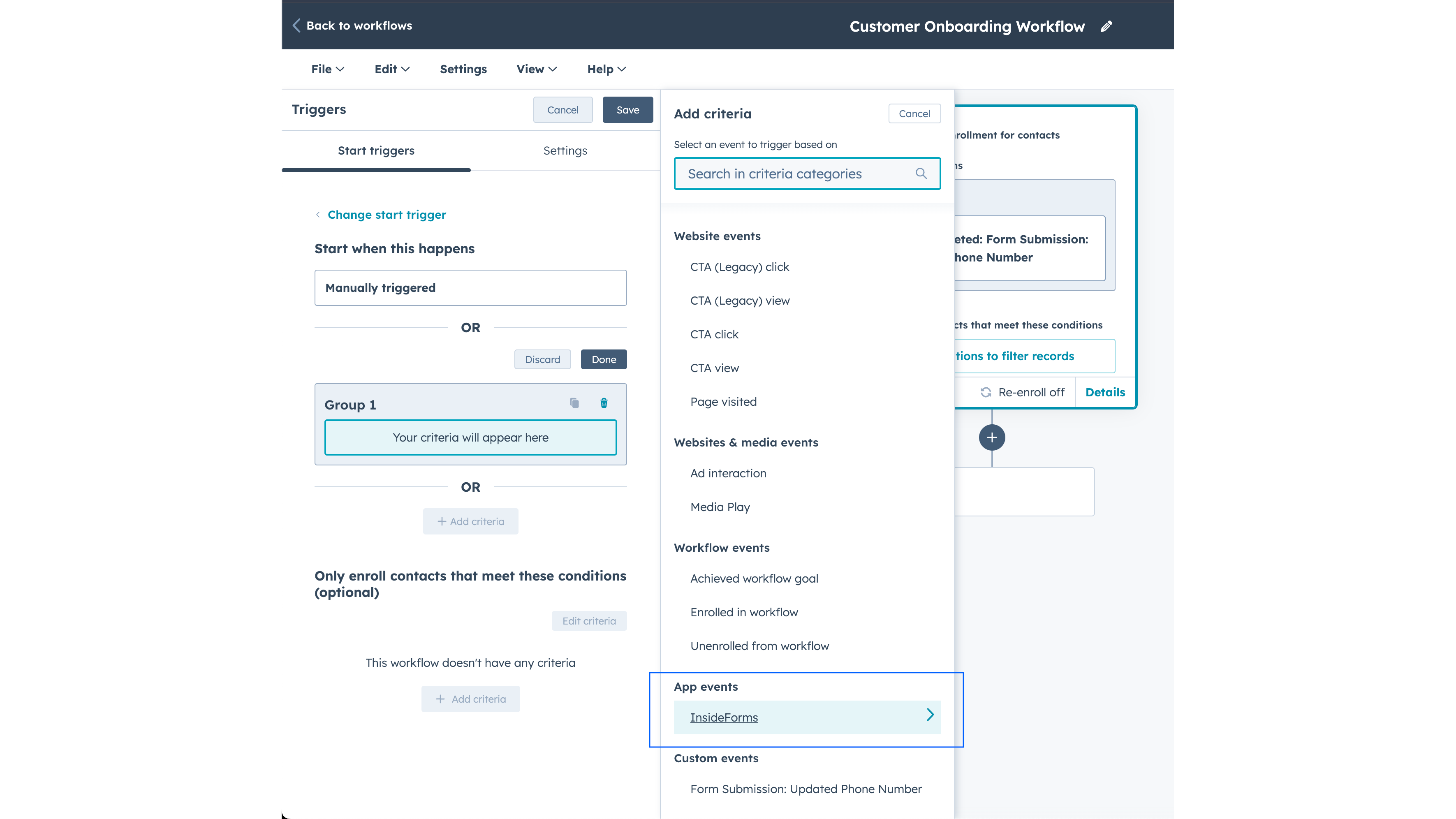Screen dimensions: 1456x819
Task: Click the Group 1 duplicate icon
Action: (x=574, y=403)
